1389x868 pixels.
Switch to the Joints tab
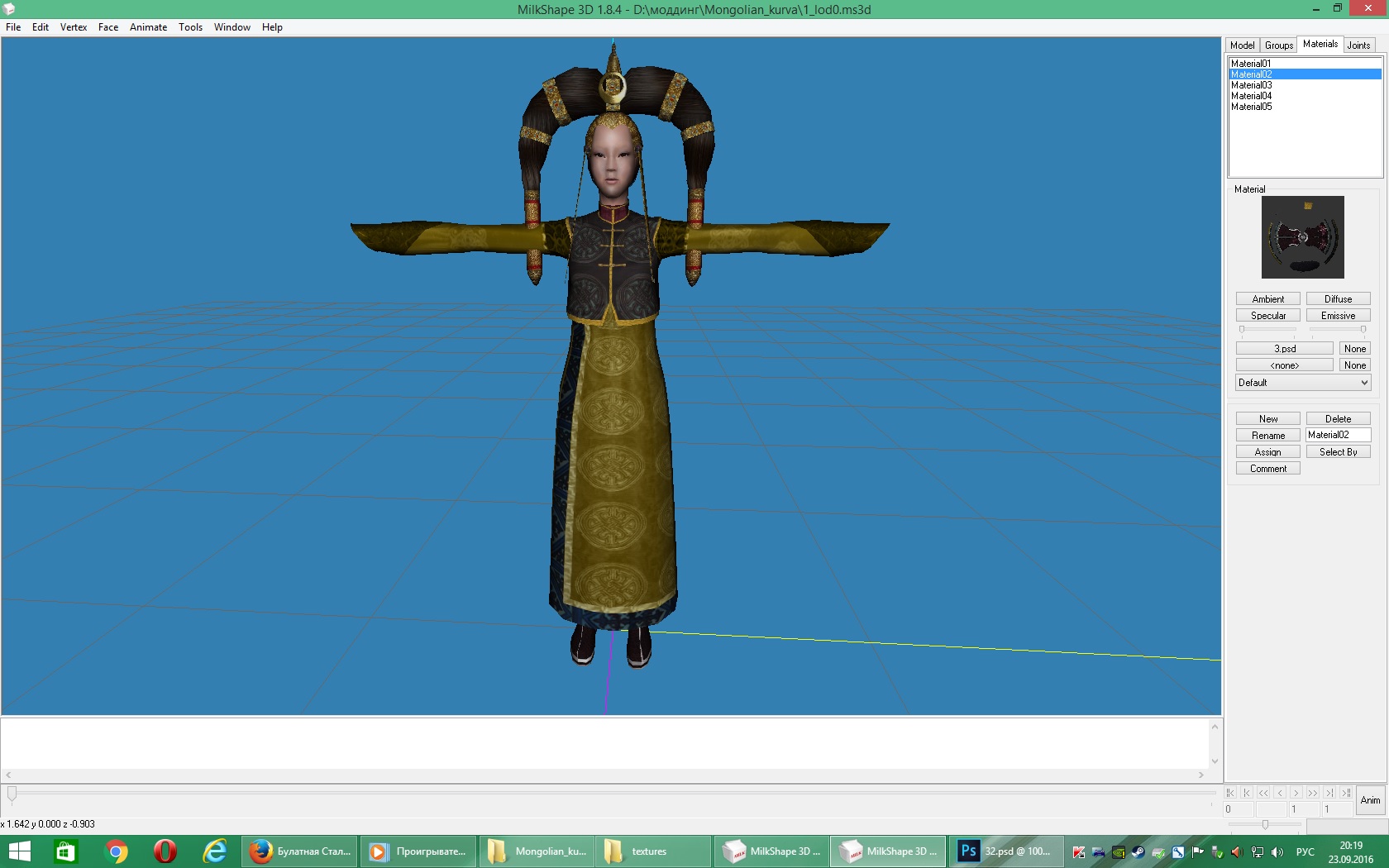[1359, 45]
